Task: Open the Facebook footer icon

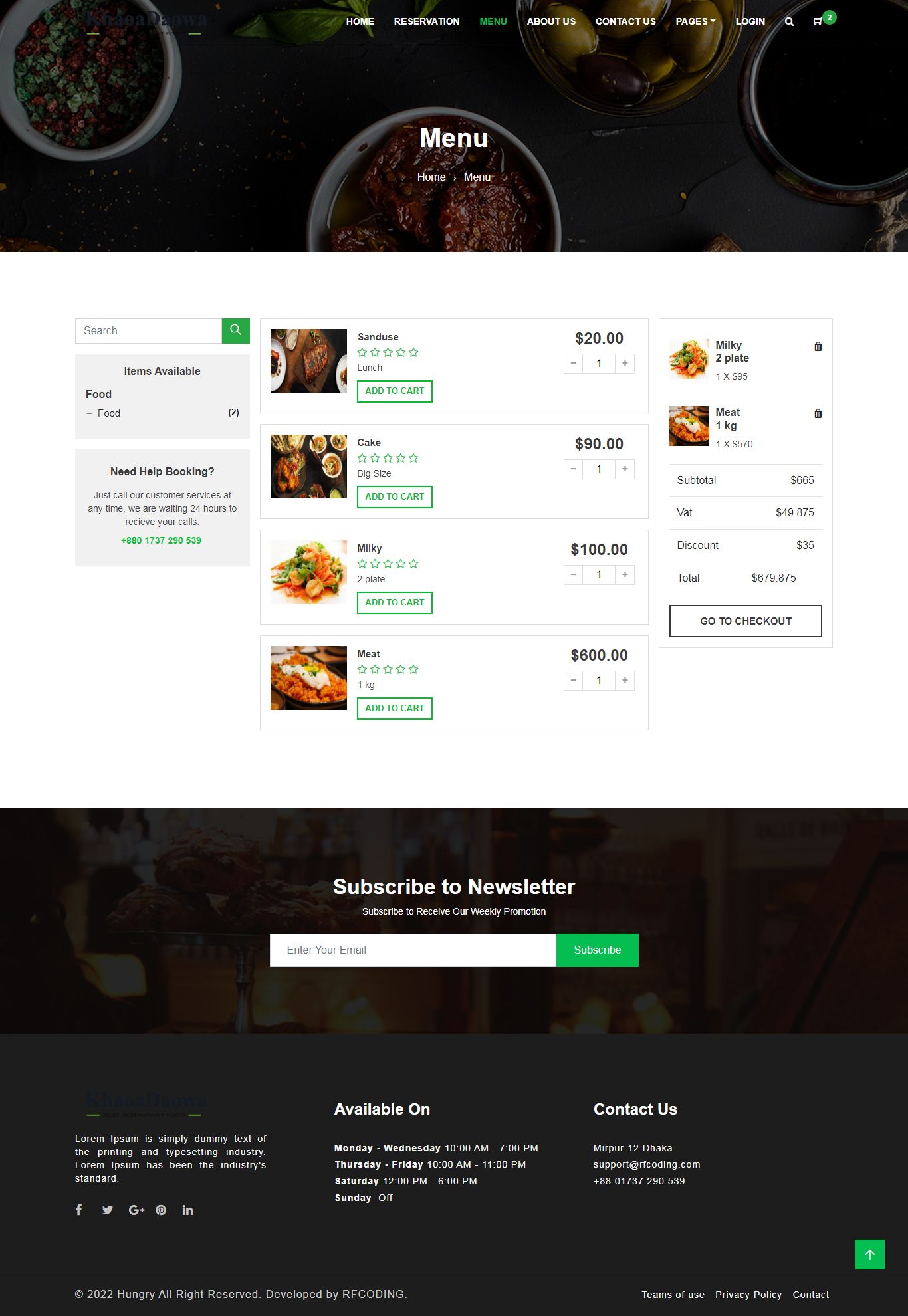Action: click(x=78, y=1210)
